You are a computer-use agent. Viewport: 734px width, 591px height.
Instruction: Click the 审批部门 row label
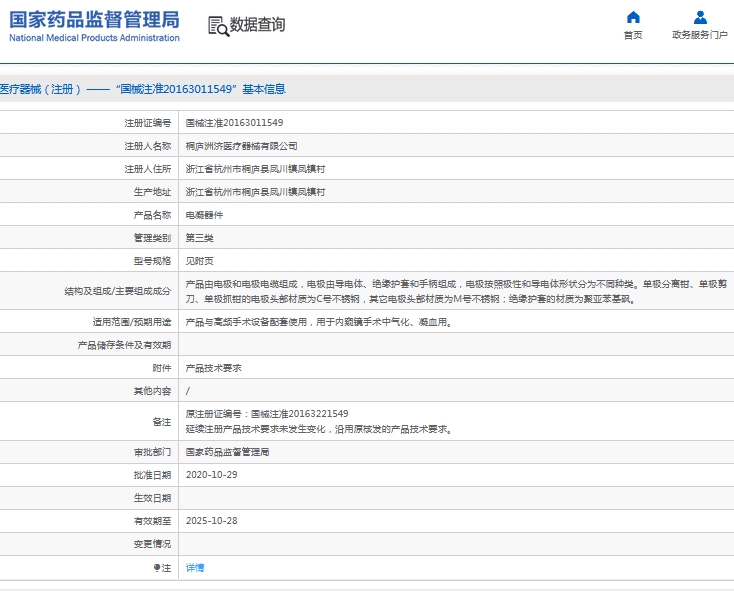153,452
